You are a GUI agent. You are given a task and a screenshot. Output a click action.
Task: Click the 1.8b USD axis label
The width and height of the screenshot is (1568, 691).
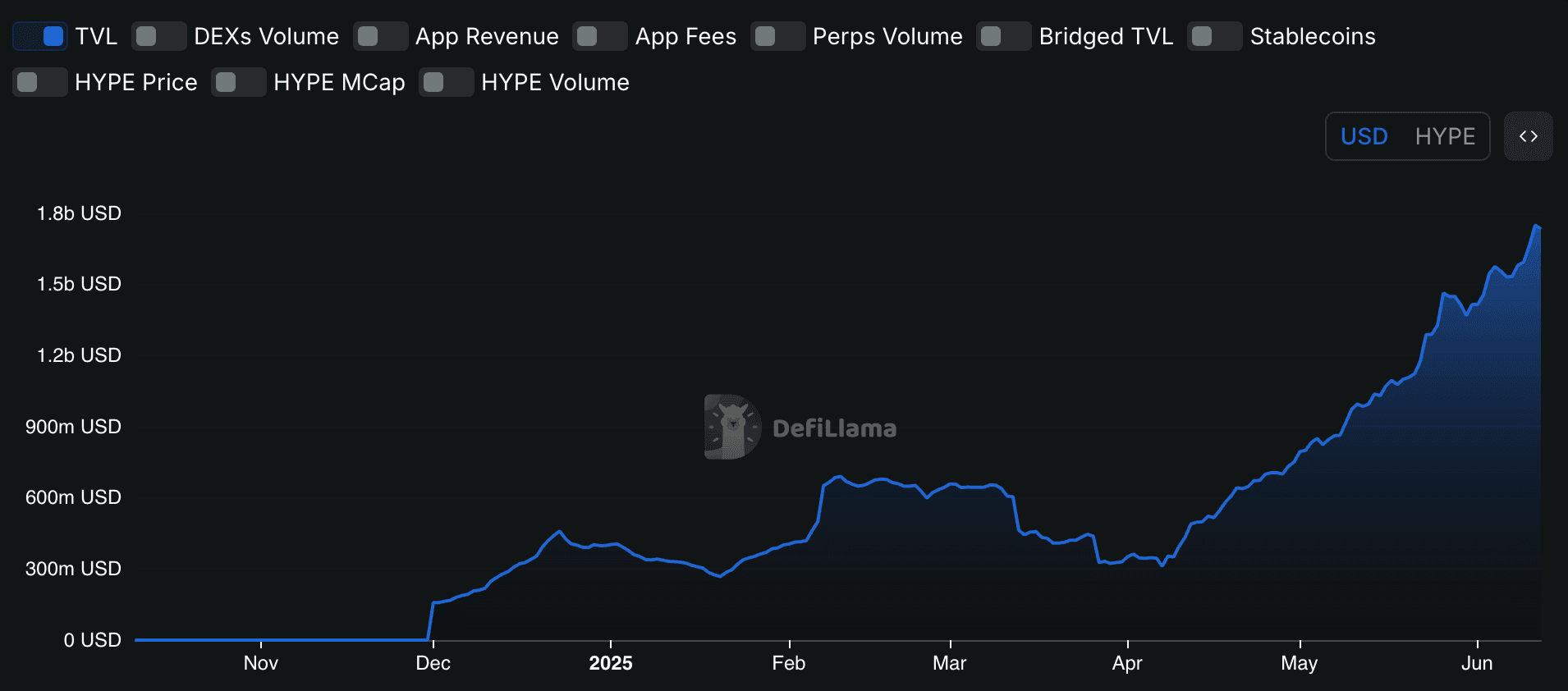point(79,213)
